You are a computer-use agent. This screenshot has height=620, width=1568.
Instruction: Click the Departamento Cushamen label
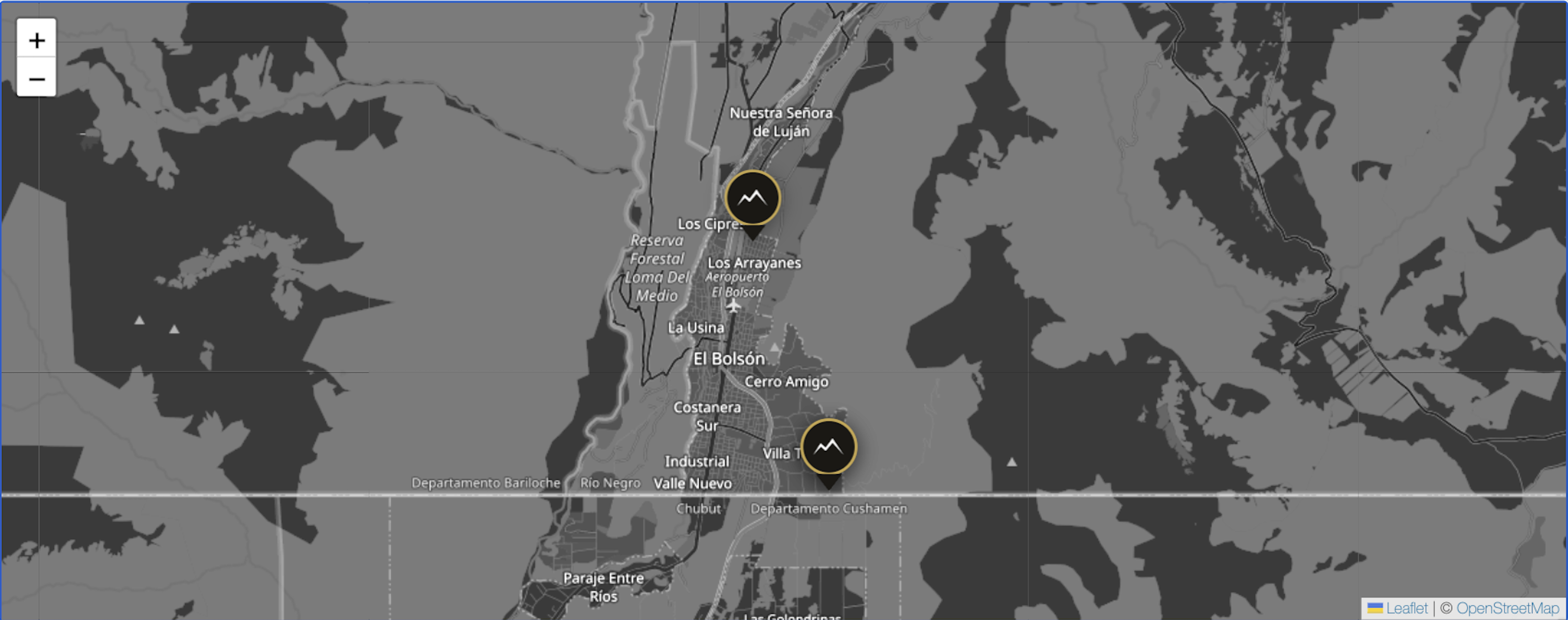tap(828, 509)
